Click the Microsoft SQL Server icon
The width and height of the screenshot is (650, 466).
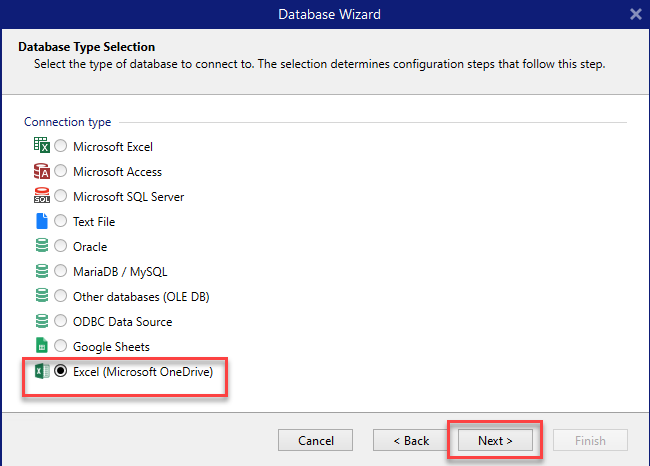click(x=41, y=197)
